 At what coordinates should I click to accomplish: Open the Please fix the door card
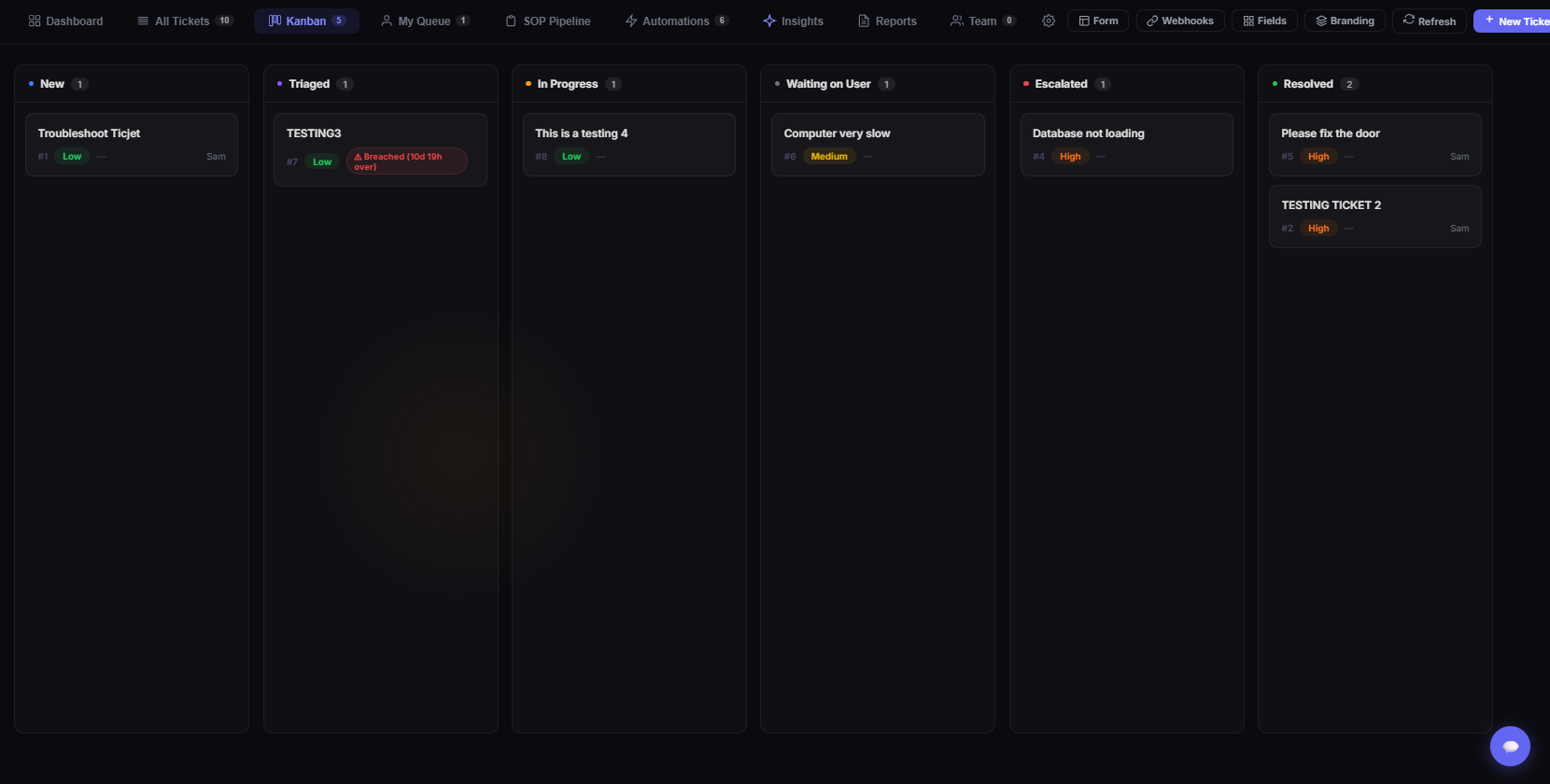pos(1374,144)
